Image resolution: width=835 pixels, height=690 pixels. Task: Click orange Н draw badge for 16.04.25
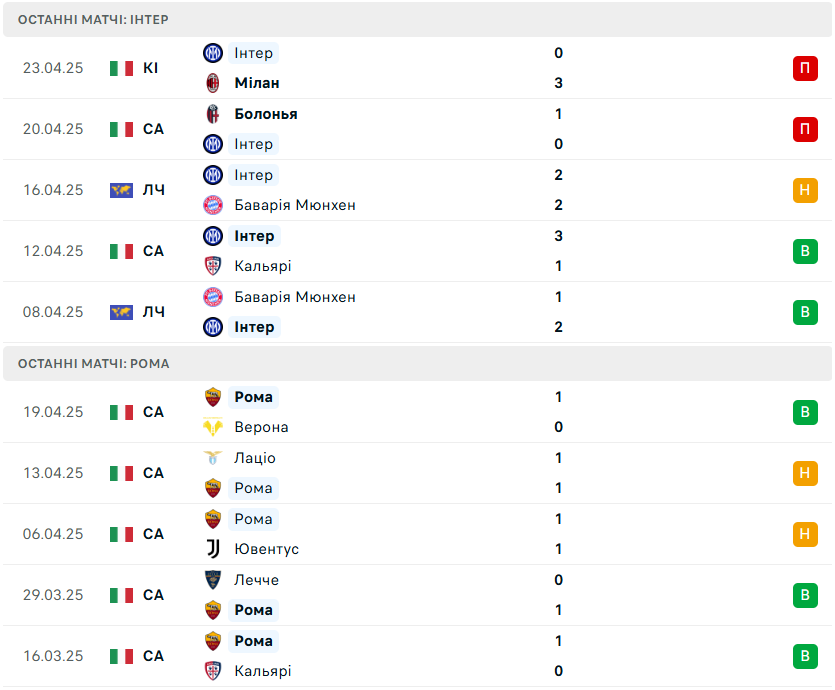805,190
